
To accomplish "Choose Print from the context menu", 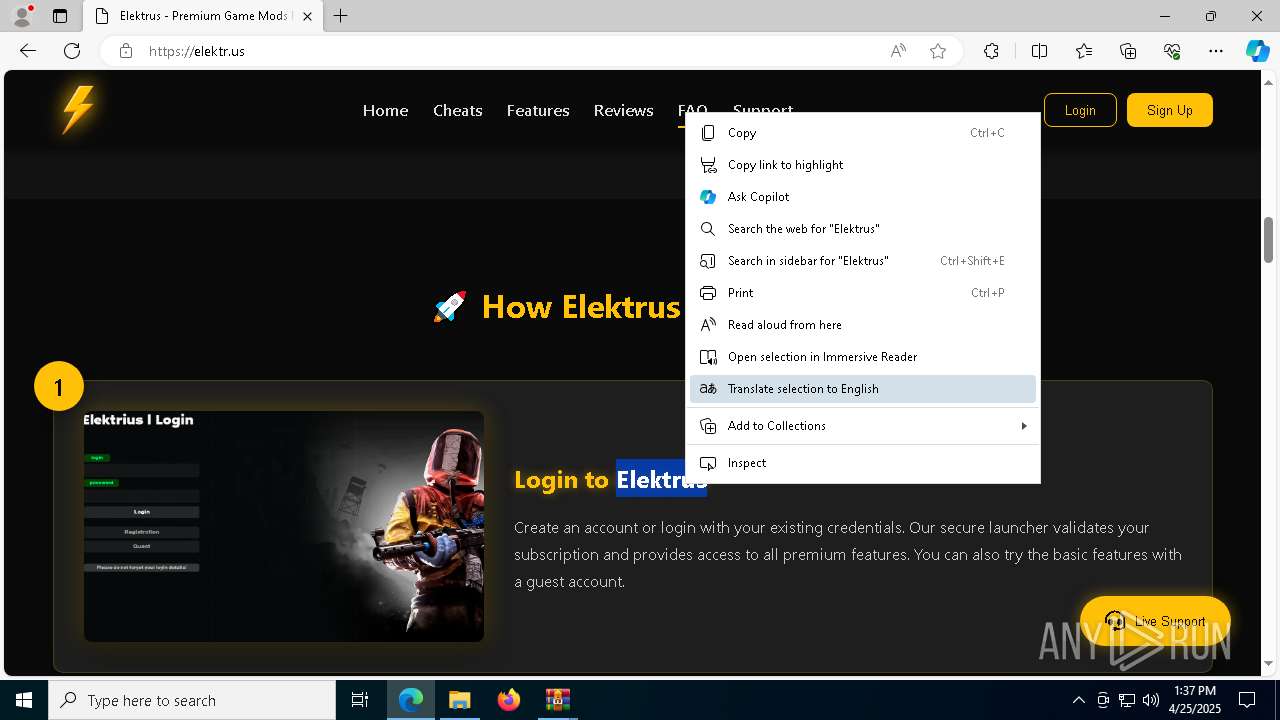I will pyautogui.click(x=863, y=293).
